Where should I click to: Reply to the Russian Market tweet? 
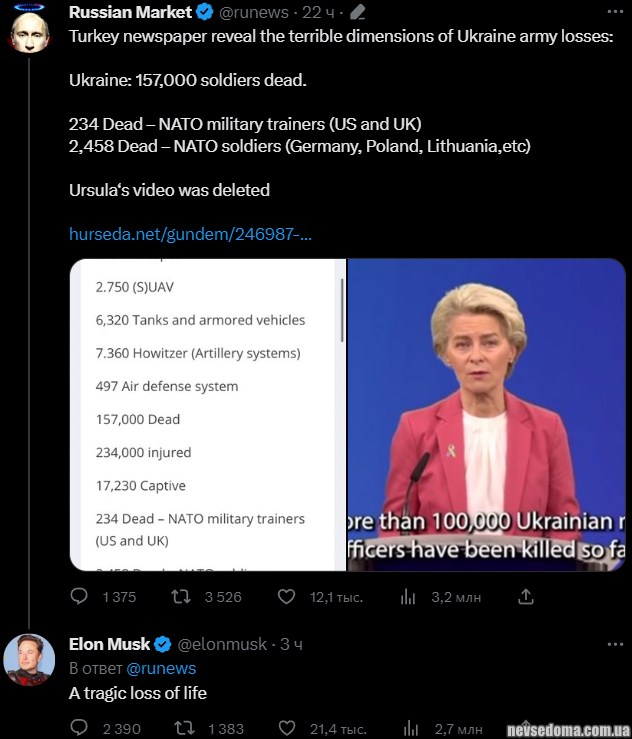coord(80,597)
